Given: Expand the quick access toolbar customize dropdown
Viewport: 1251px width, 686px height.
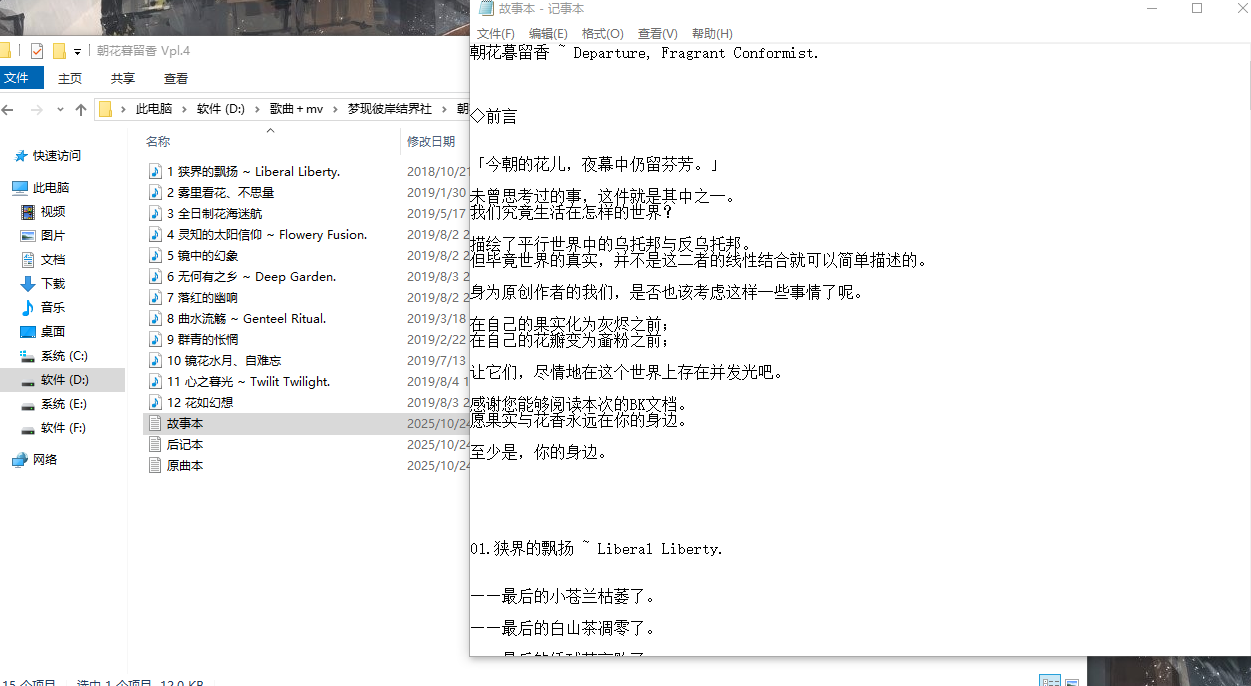Looking at the screenshot, I should point(77,52).
